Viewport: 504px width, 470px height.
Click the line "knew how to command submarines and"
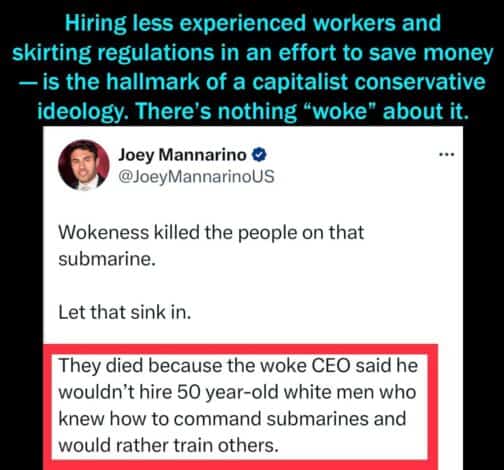coord(232,419)
